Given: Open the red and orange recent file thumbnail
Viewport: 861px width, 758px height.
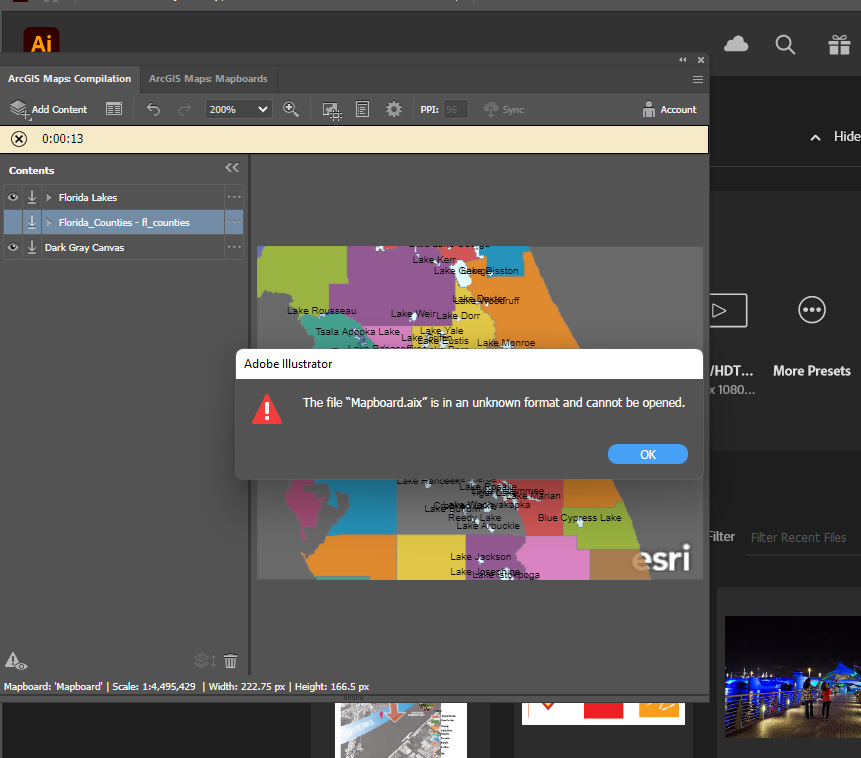Looking at the screenshot, I should point(603,714).
